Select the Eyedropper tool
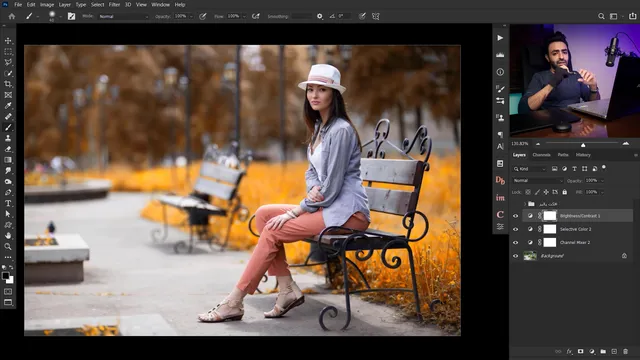This screenshot has width=640, height=360. click(8, 106)
